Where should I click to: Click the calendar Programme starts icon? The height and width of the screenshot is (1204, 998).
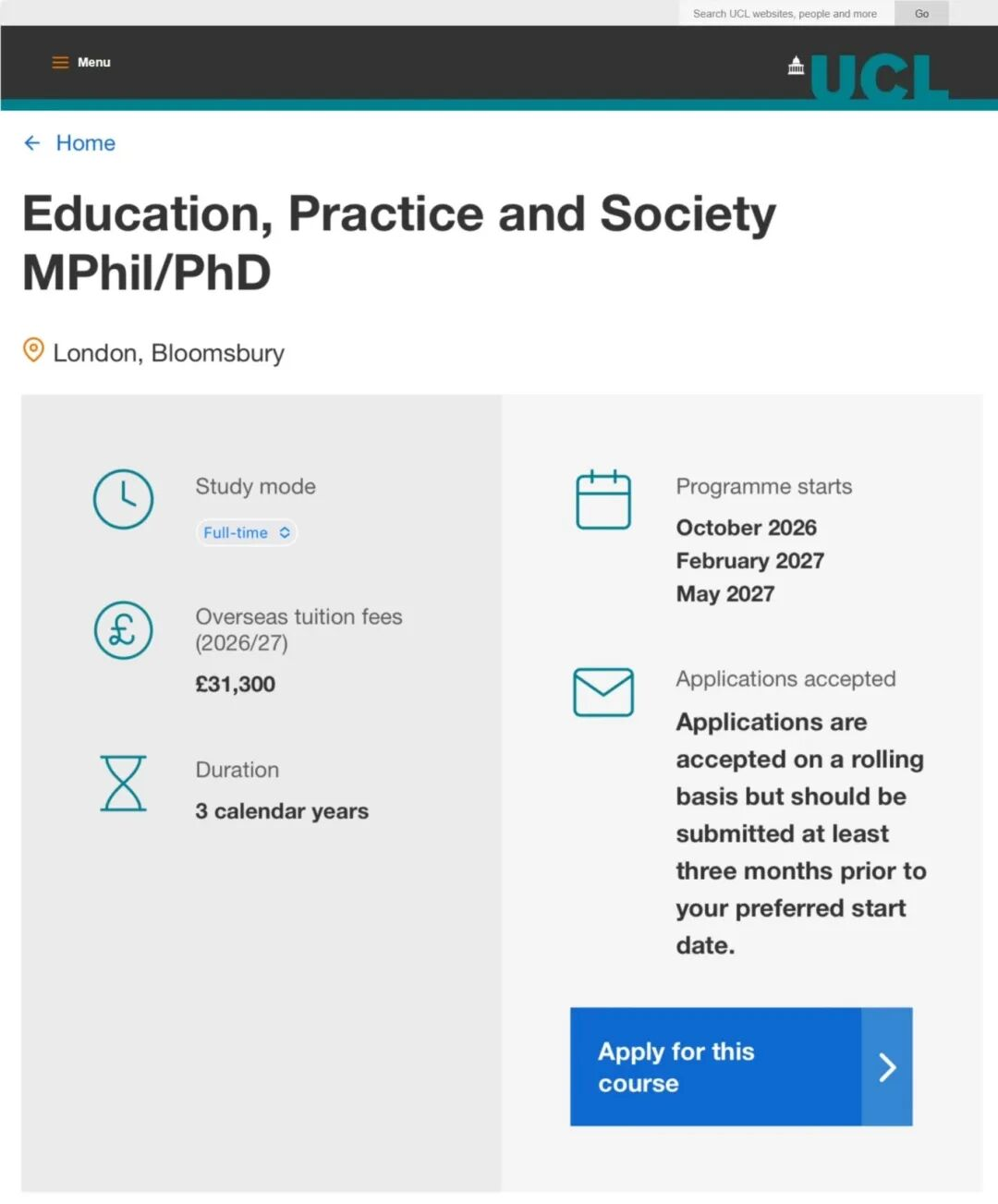tap(603, 500)
